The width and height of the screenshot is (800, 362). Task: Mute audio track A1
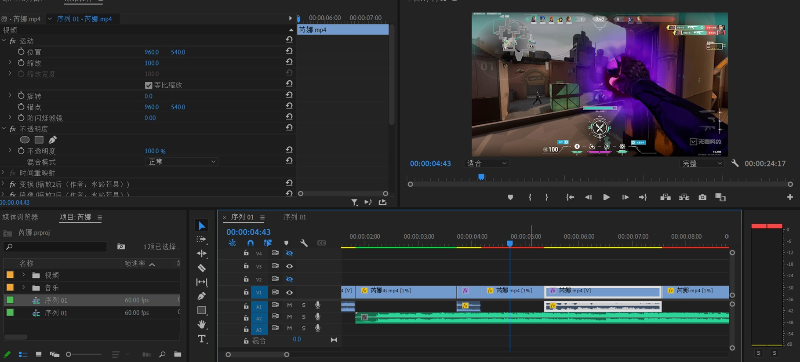[x=289, y=305]
